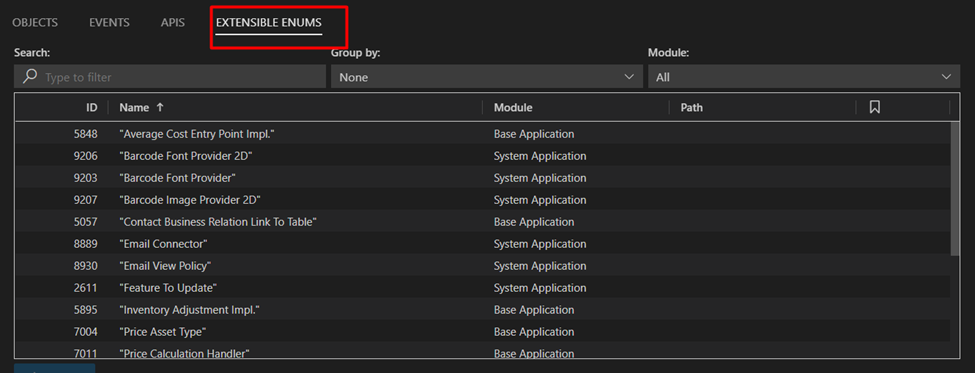
Task: Toggle sort arrow beside Name header
Action: coord(160,108)
